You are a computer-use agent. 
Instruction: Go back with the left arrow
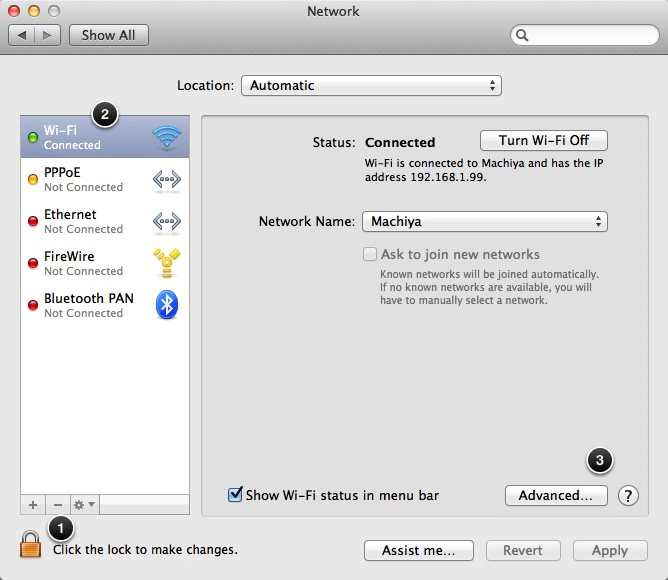[x=22, y=35]
